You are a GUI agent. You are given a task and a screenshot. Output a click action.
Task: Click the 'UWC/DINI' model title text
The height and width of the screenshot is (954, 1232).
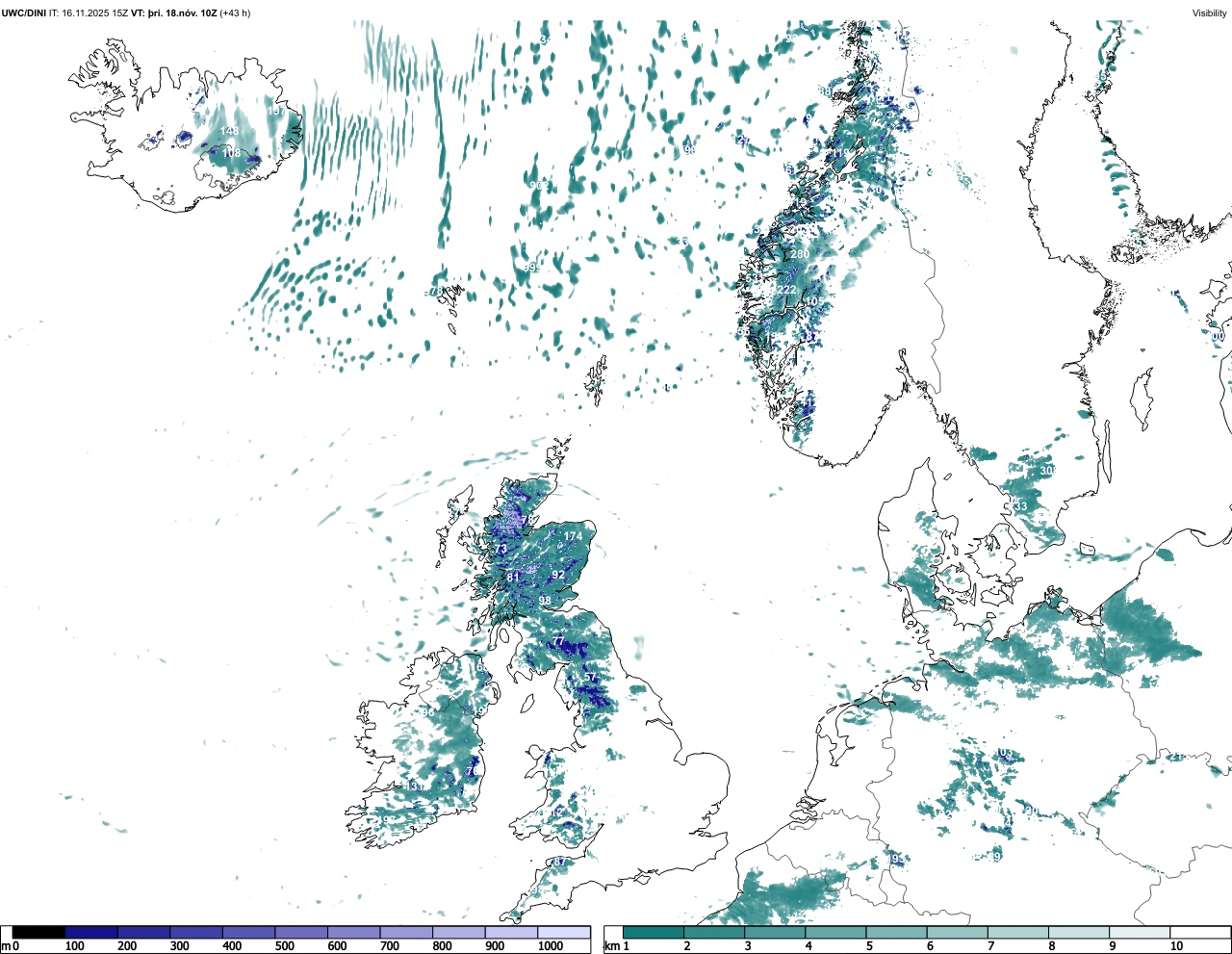tap(23, 13)
